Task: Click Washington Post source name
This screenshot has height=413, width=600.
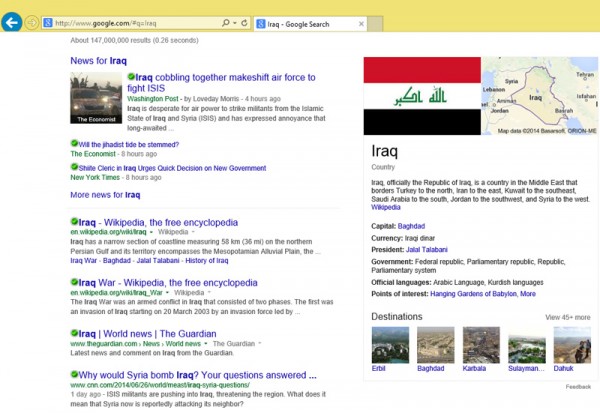Action: pyautogui.click(x=153, y=99)
